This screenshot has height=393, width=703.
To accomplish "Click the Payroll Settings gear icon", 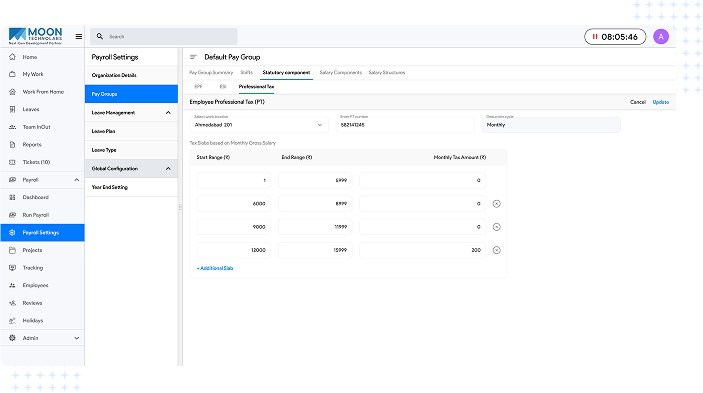I will (13, 233).
